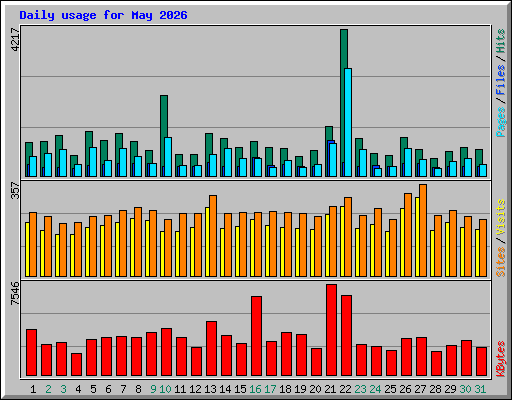Click the tallest red KBytes bar for day 21
512x400 pixels.
(x=332, y=330)
